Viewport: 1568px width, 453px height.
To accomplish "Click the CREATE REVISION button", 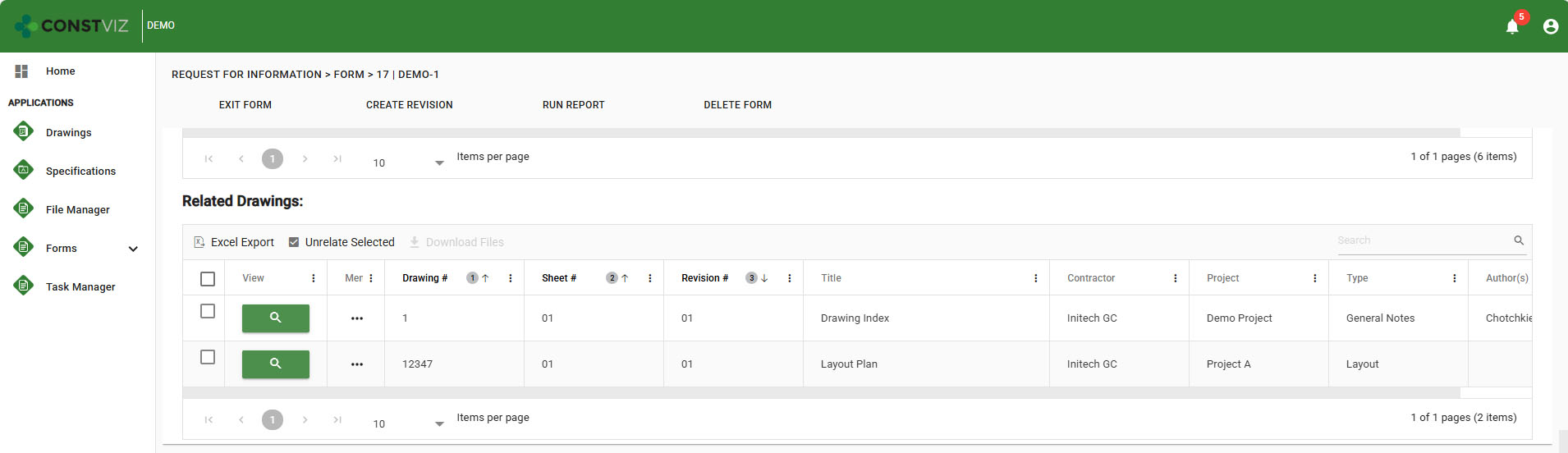I will (409, 105).
